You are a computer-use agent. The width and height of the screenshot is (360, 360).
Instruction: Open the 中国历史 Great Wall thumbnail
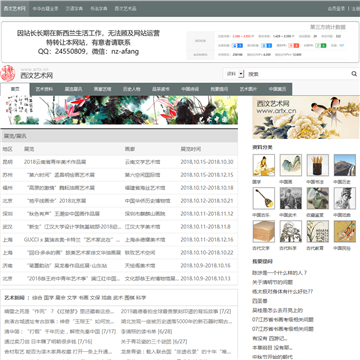point(345,165)
